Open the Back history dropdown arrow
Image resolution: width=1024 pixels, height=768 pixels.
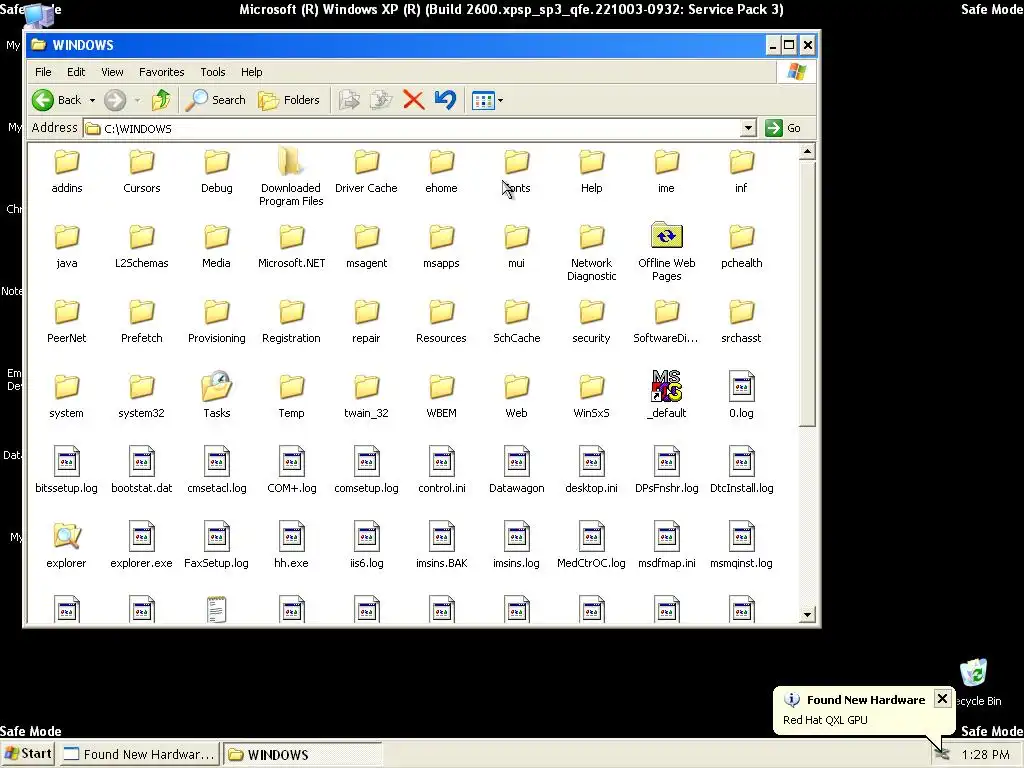pos(92,101)
